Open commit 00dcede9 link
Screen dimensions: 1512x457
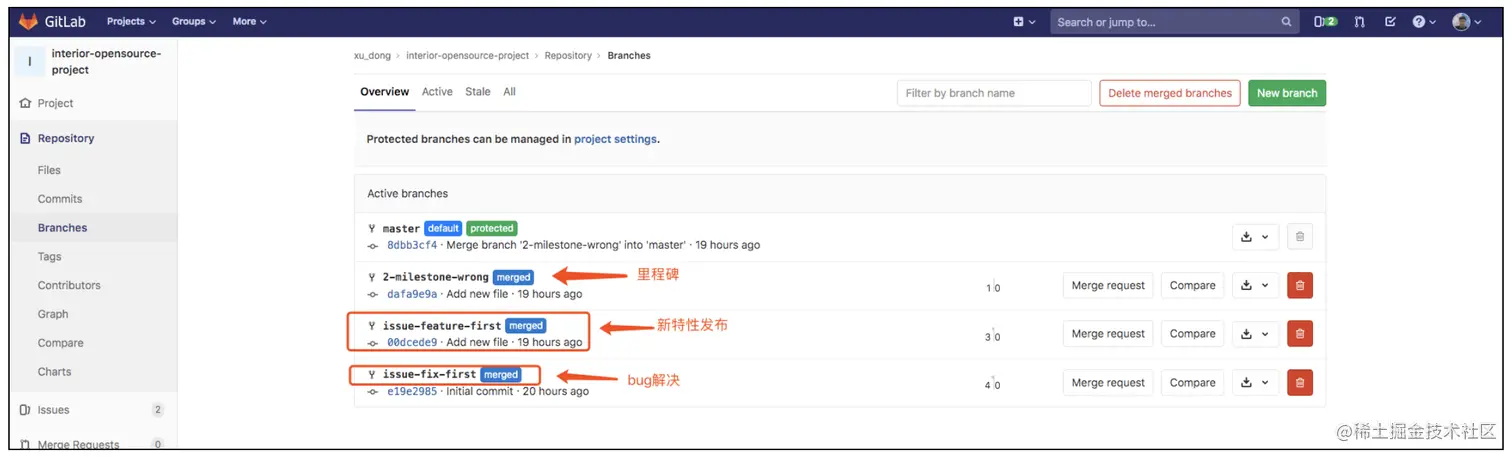click(412, 342)
